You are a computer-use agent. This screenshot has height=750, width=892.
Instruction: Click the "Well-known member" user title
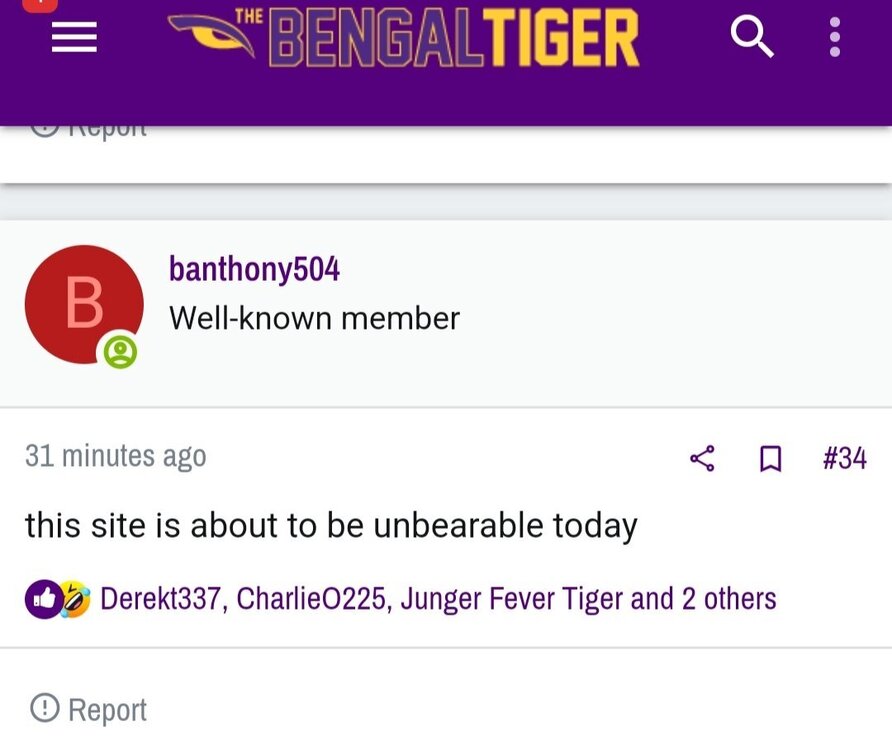tap(314, 318)
